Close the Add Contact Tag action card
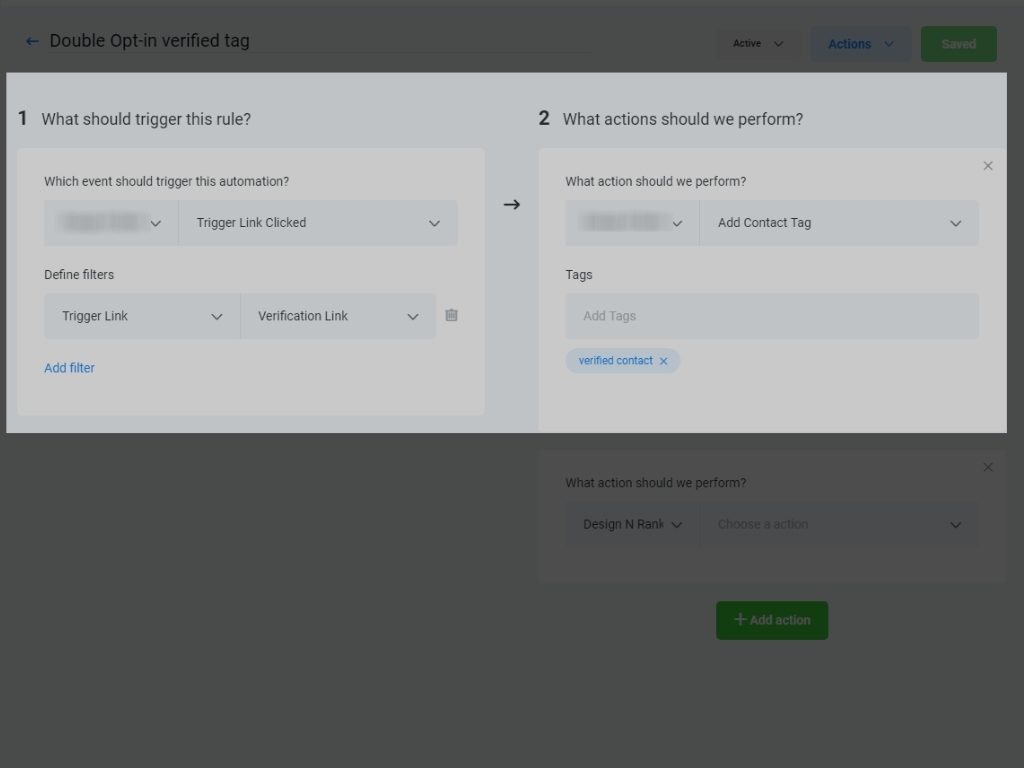Viewport: 1024px width, 768px height. [987, 166]
